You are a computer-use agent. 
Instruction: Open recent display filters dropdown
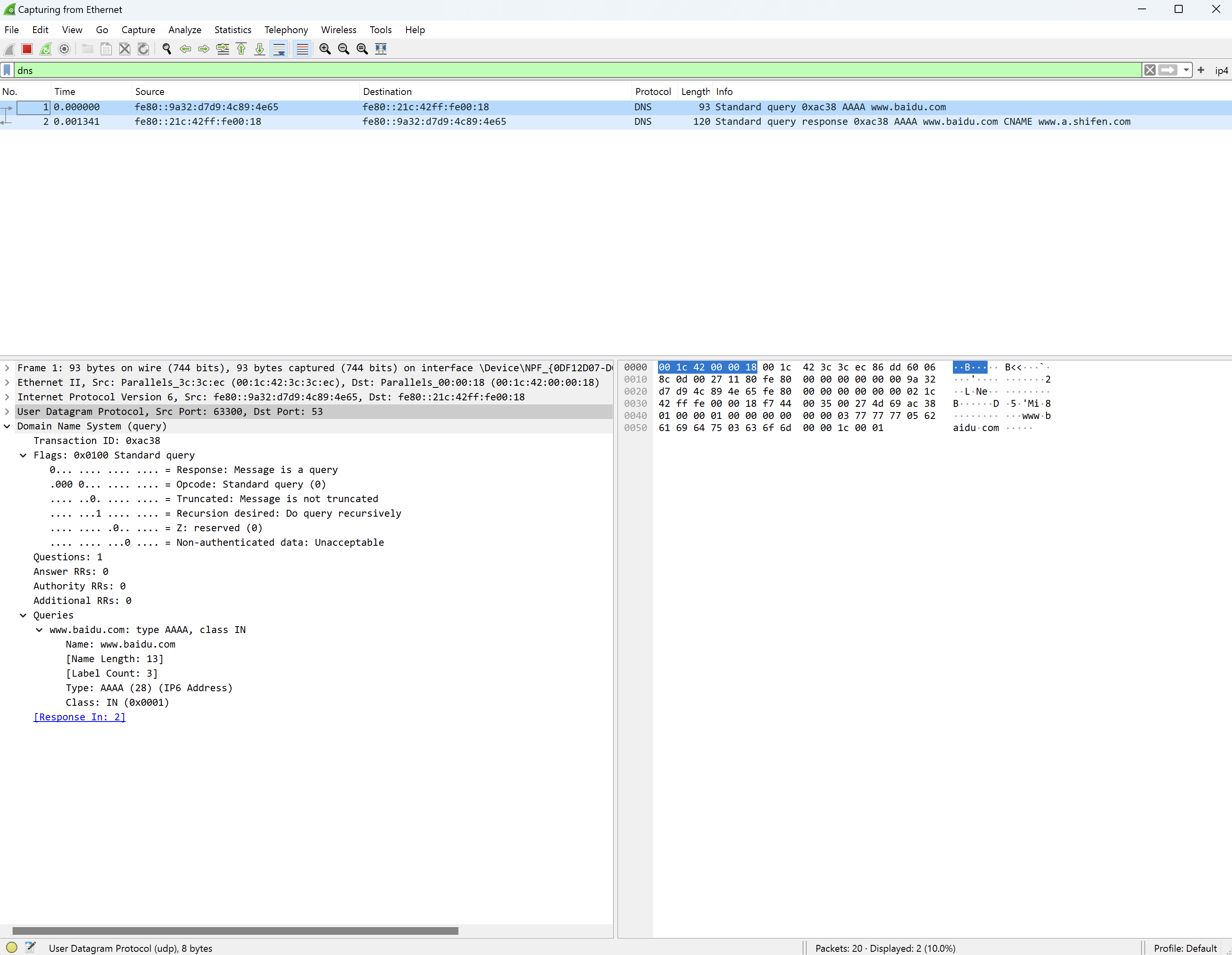tap(1186, 71)
